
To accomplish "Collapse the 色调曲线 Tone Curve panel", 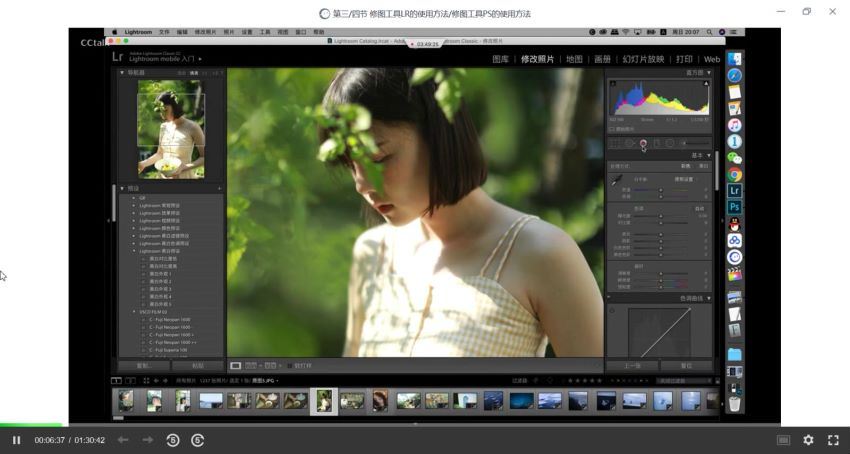I will point(709,298).
